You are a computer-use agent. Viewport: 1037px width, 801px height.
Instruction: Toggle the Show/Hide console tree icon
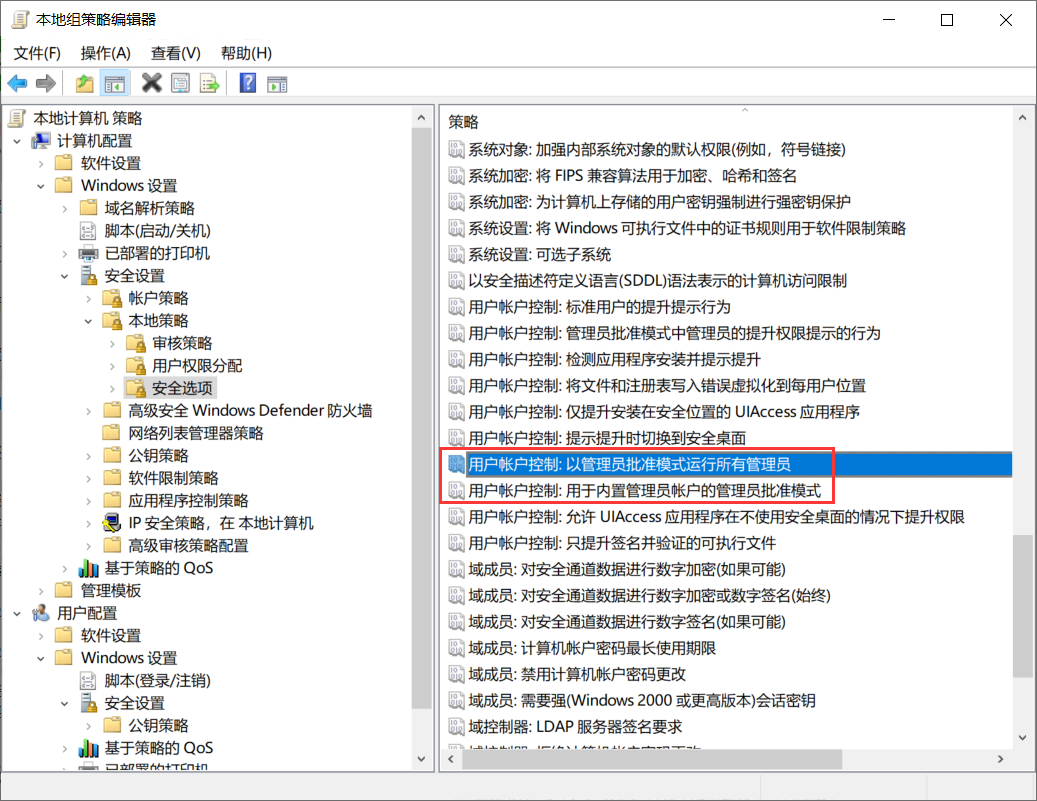pos(114,84)
